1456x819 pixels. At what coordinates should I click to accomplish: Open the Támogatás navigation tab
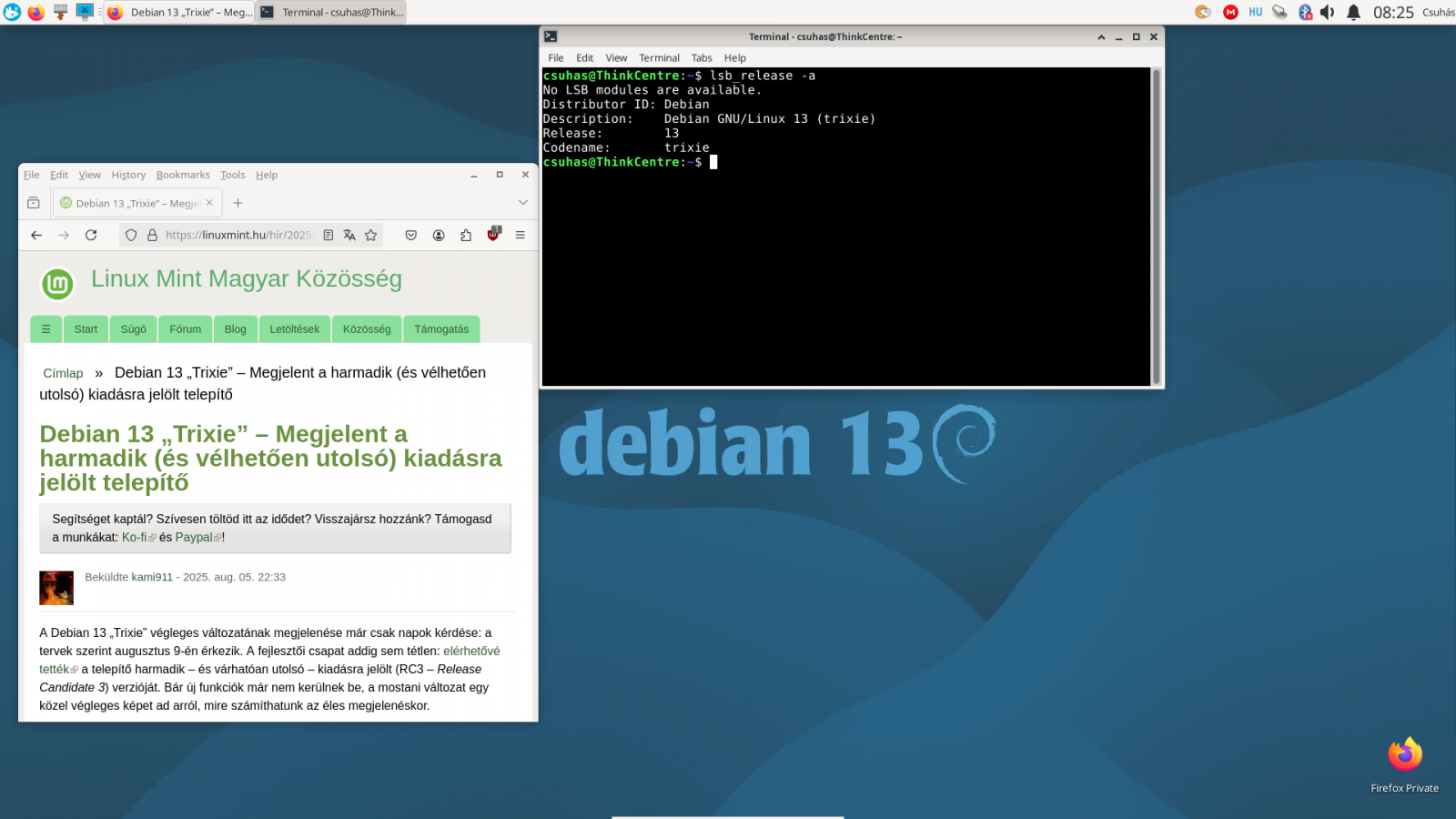(x=441, y=329)
